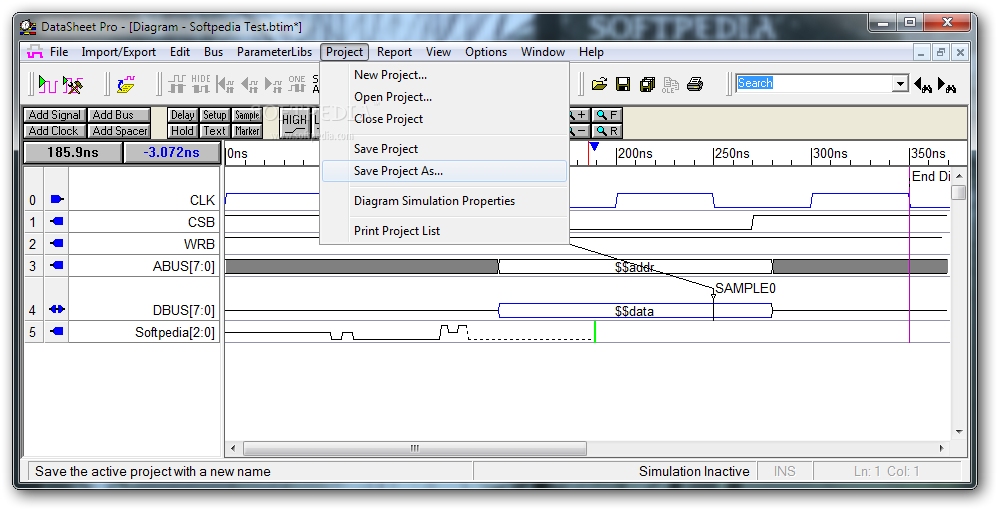
Task: Select Save Project menu entry
Action: coord(444,149)
